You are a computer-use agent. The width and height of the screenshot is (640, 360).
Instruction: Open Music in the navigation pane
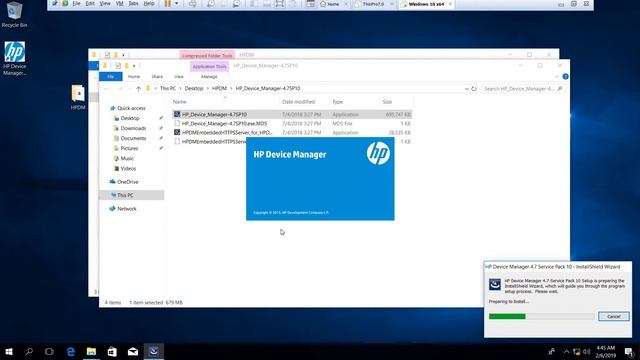tap(127, 158)
